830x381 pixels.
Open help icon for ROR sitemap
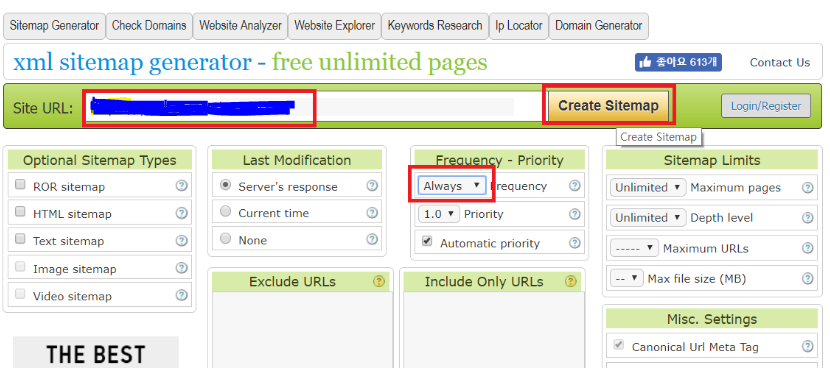[182, 186]
